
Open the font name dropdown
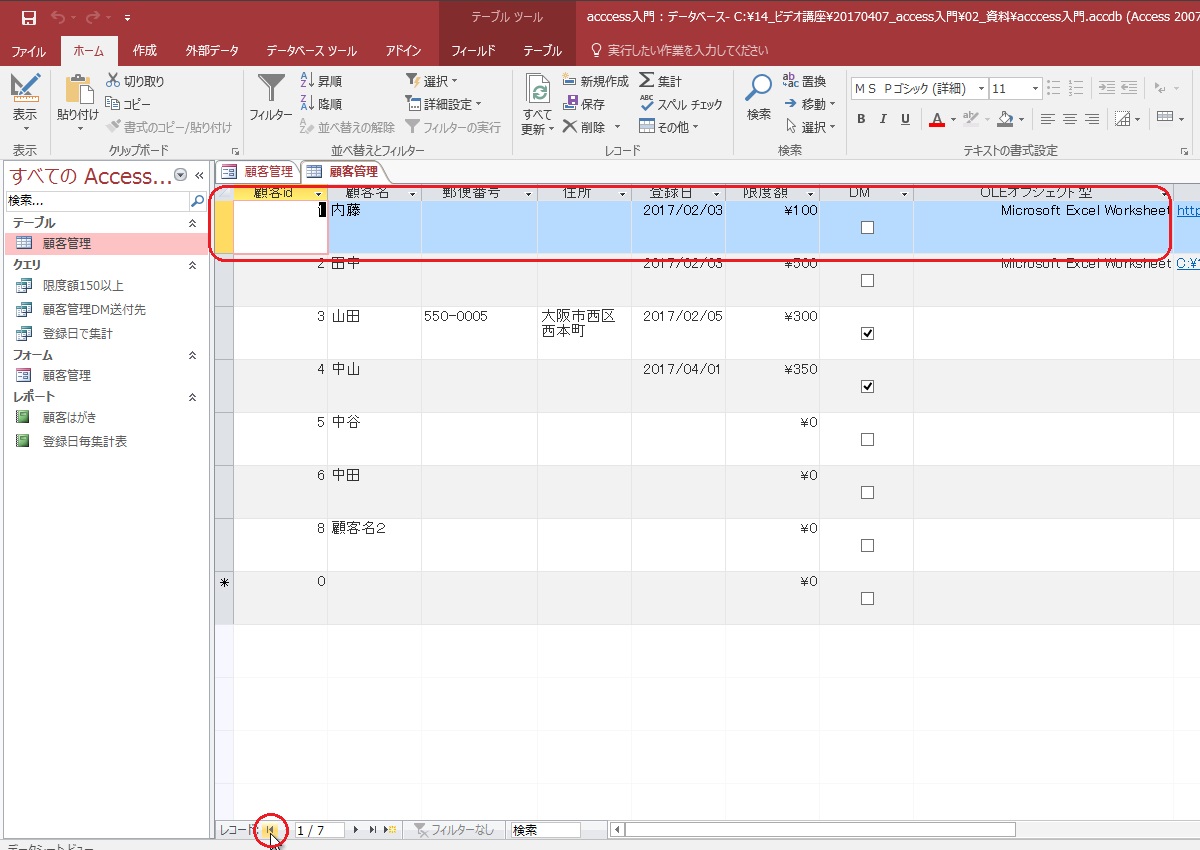[x=981, y=89]
